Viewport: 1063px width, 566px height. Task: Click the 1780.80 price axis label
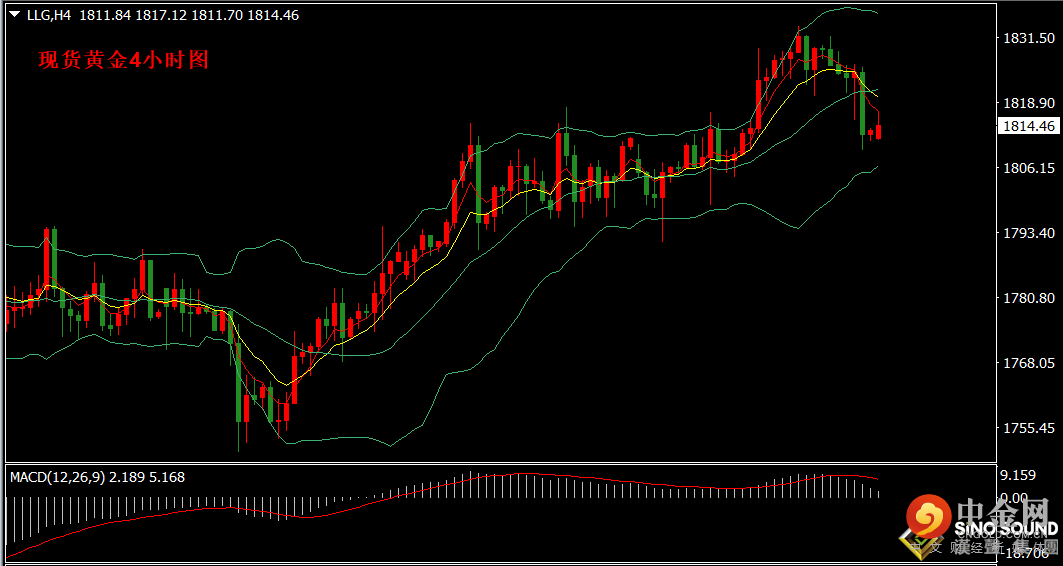tap(1028, 298)
